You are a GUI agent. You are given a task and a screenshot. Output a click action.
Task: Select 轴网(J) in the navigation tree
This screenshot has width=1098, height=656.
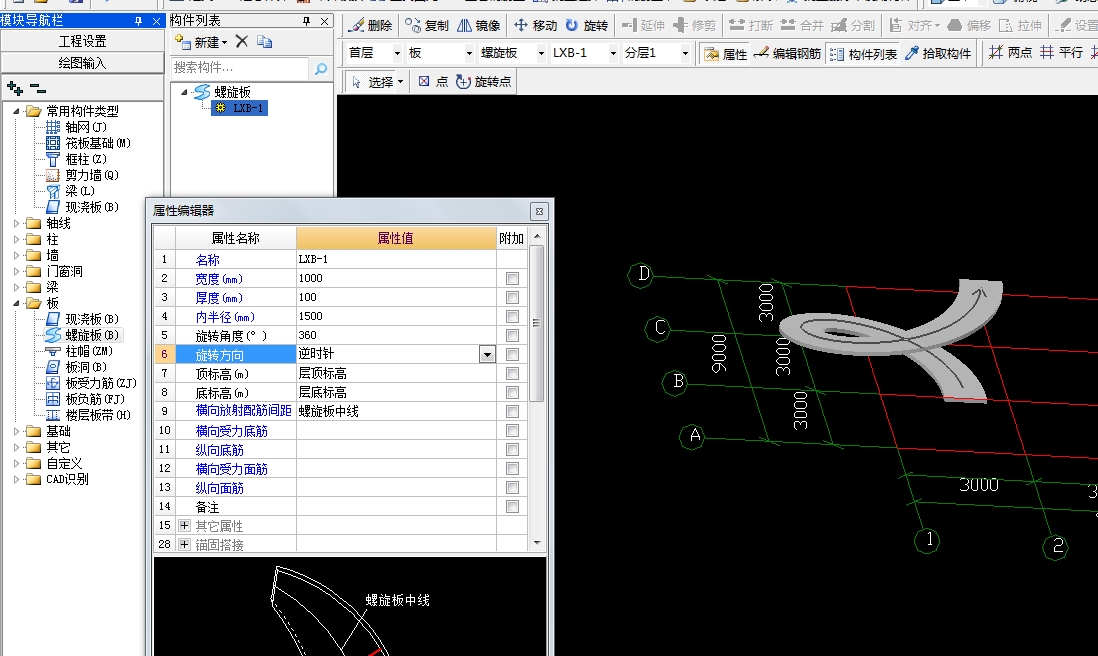(x=76, y=127)
